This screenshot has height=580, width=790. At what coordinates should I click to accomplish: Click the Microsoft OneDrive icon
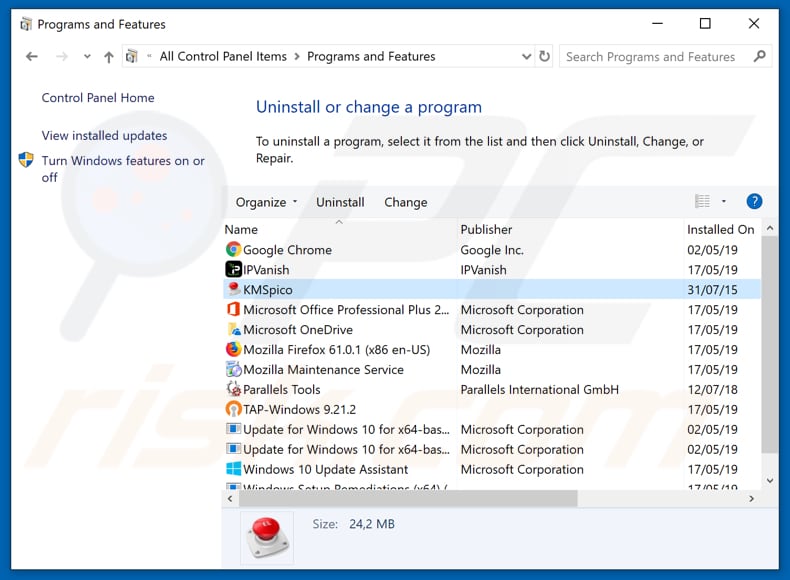[233, 330]
